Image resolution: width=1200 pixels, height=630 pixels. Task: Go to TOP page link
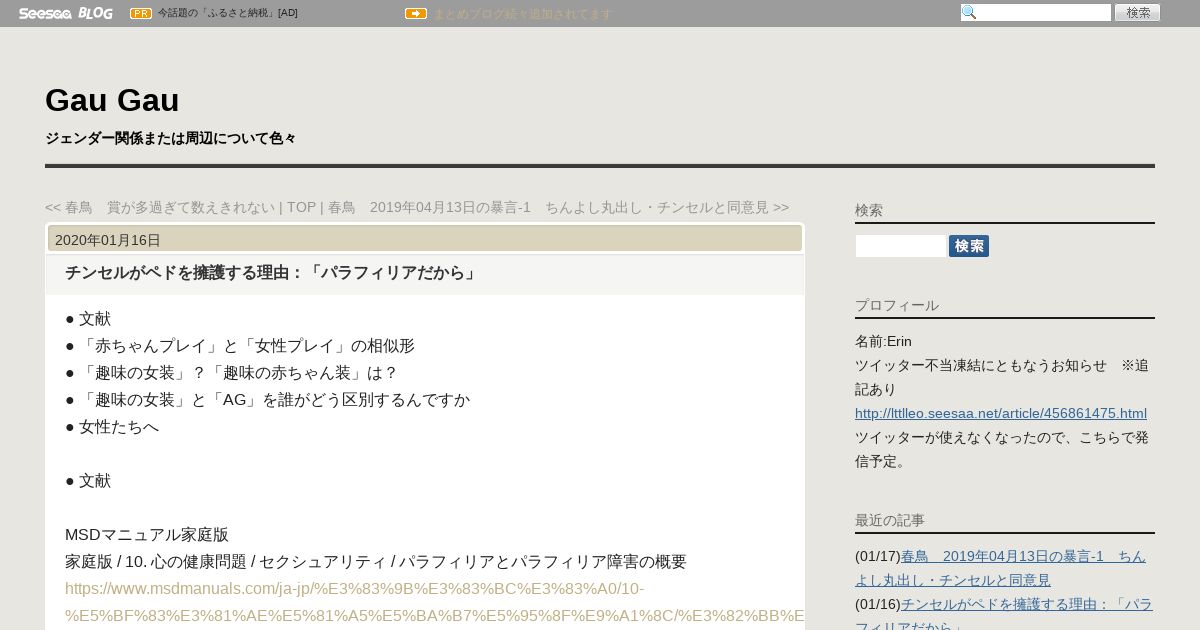(x=301, y=207)
